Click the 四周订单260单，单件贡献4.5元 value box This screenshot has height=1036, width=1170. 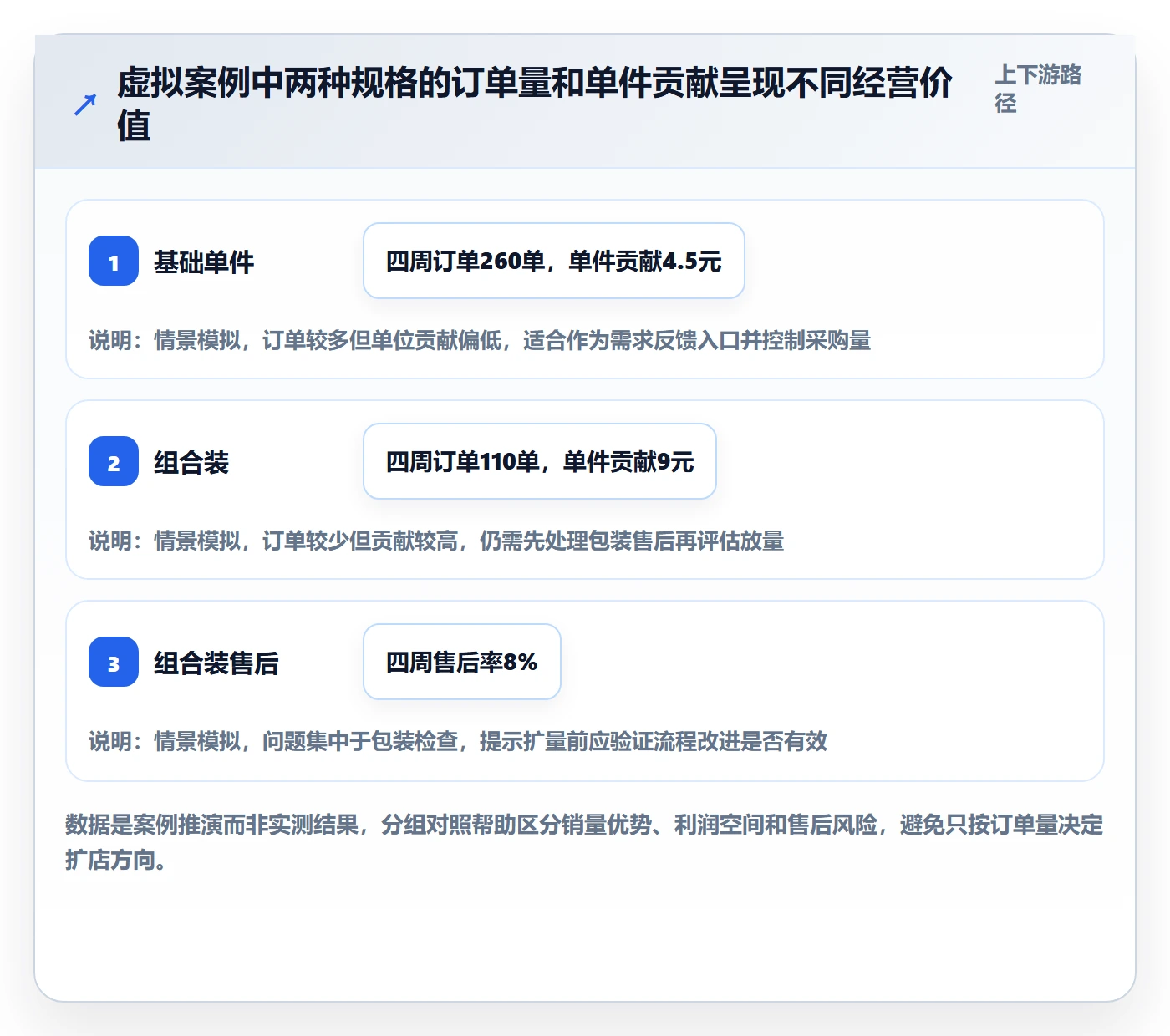[554, 261]
